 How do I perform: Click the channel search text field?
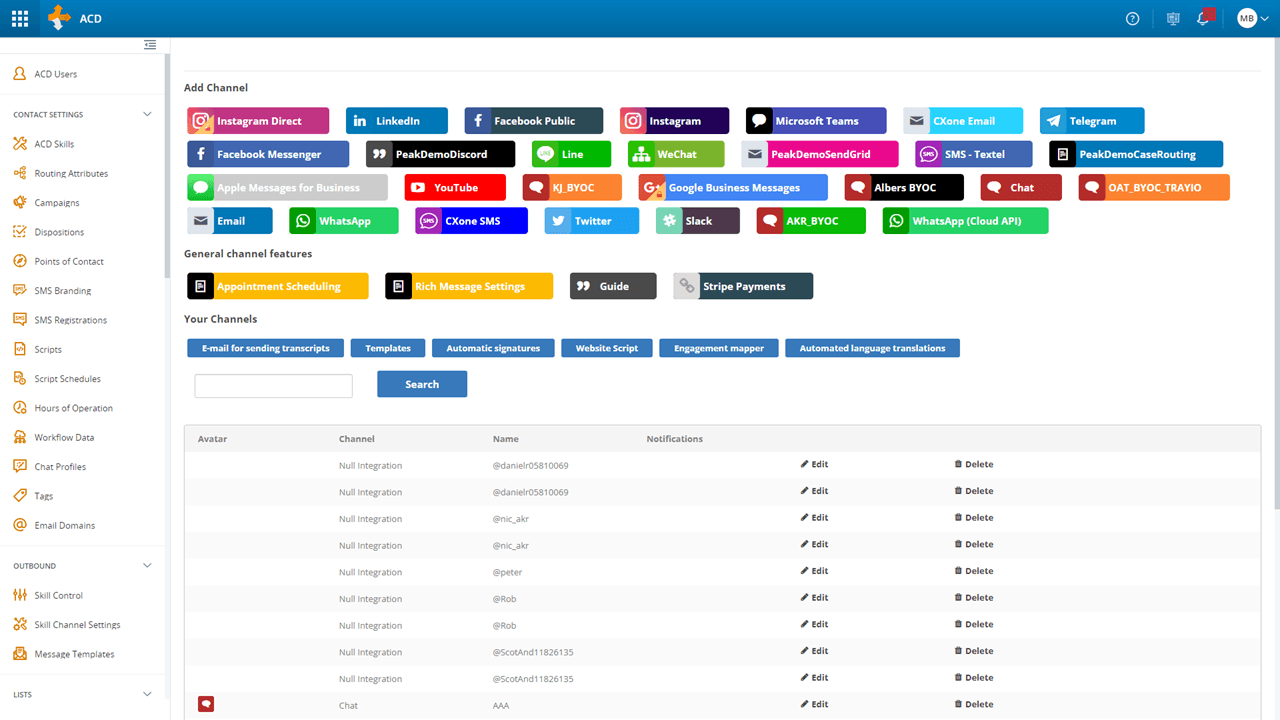[273, 386]
